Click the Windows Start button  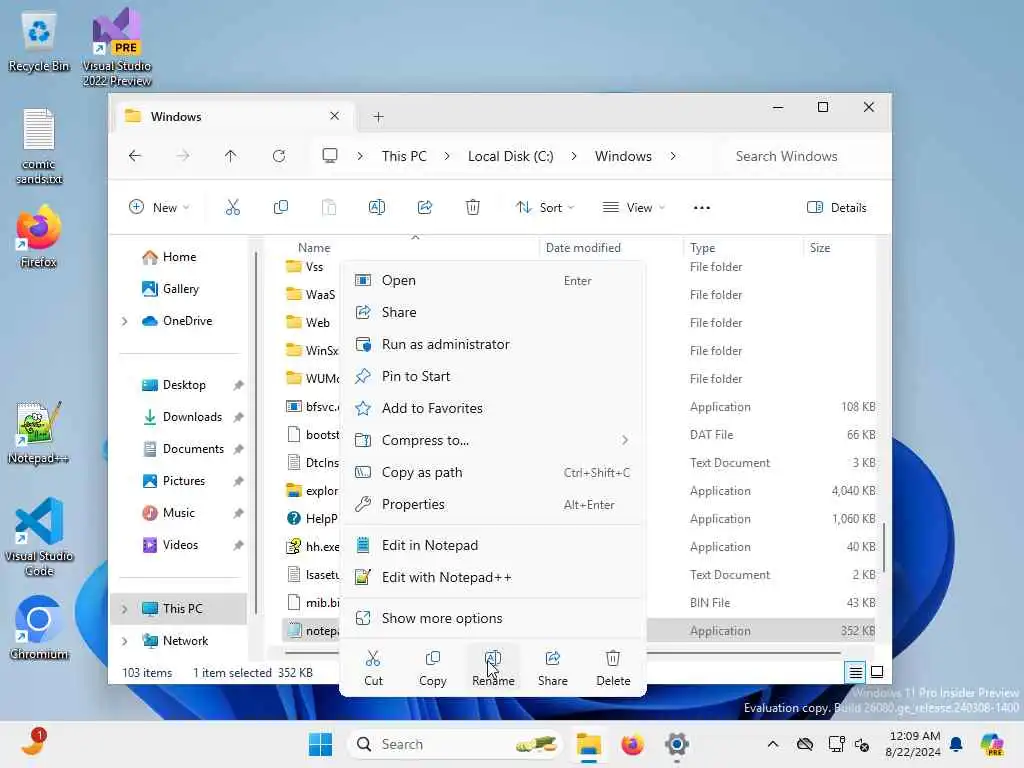320,744
